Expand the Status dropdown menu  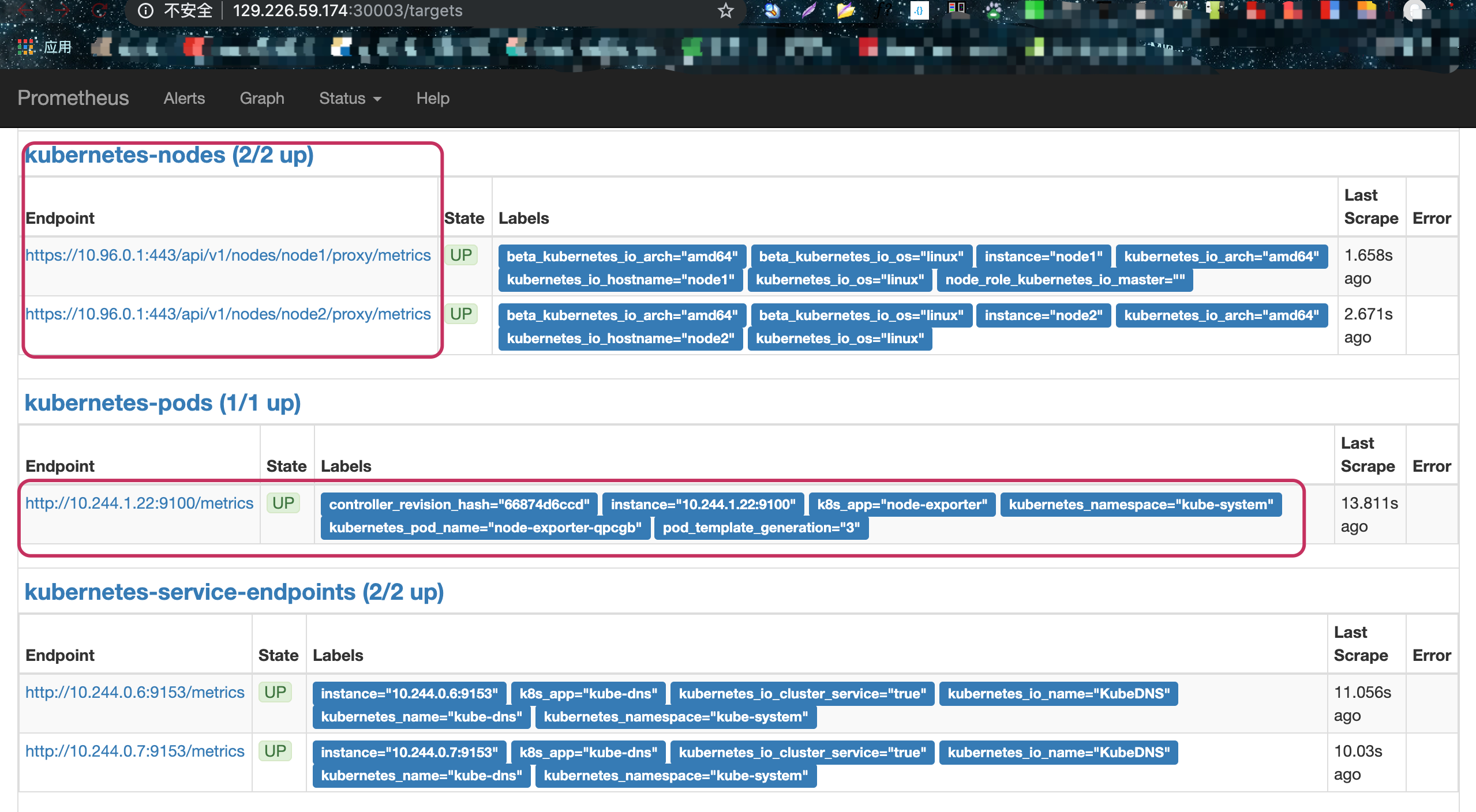pyautogui.click(x=350, y=98)
